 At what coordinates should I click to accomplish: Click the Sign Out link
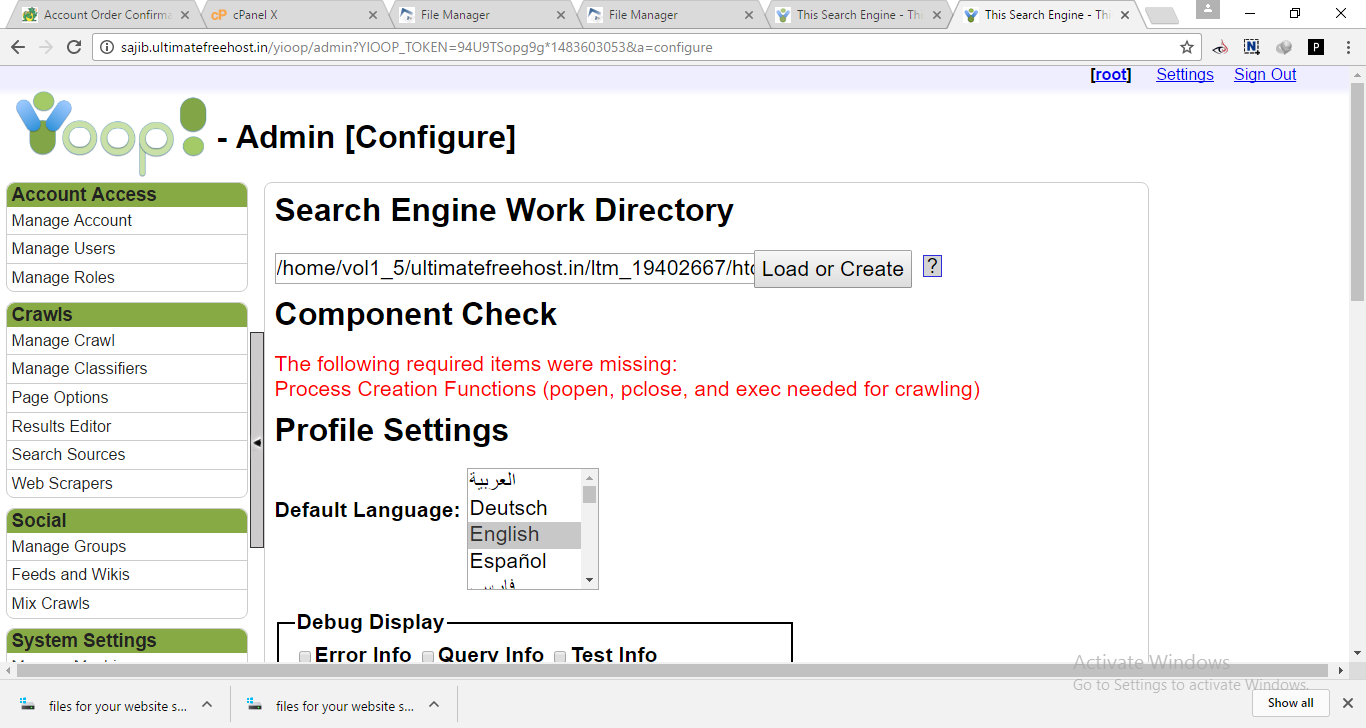[x=1264, y=74]
